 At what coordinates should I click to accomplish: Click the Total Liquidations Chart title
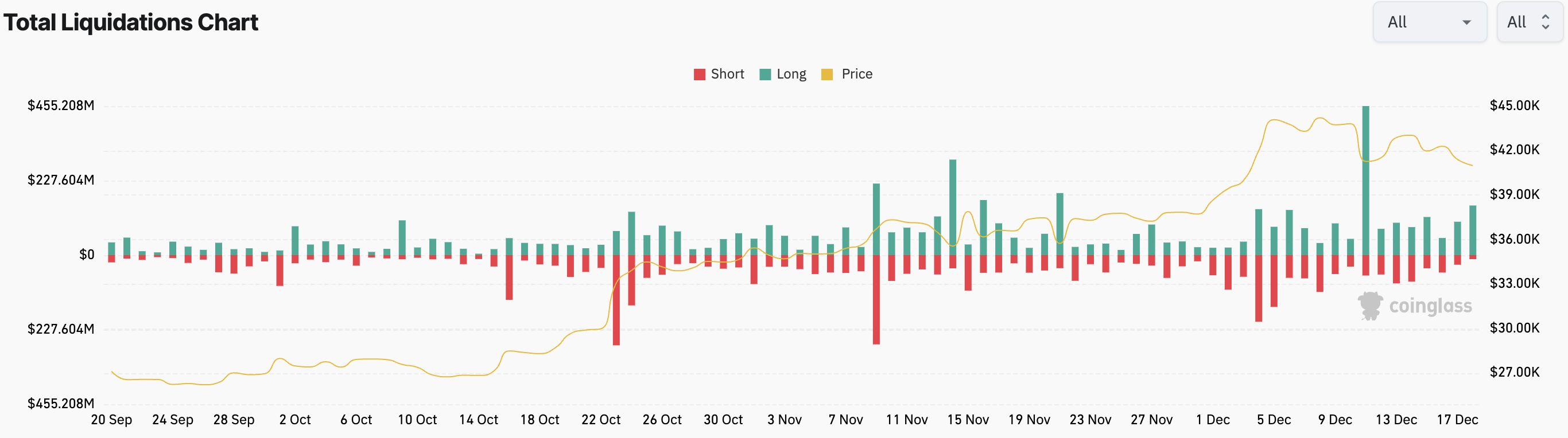pos(131,22)
